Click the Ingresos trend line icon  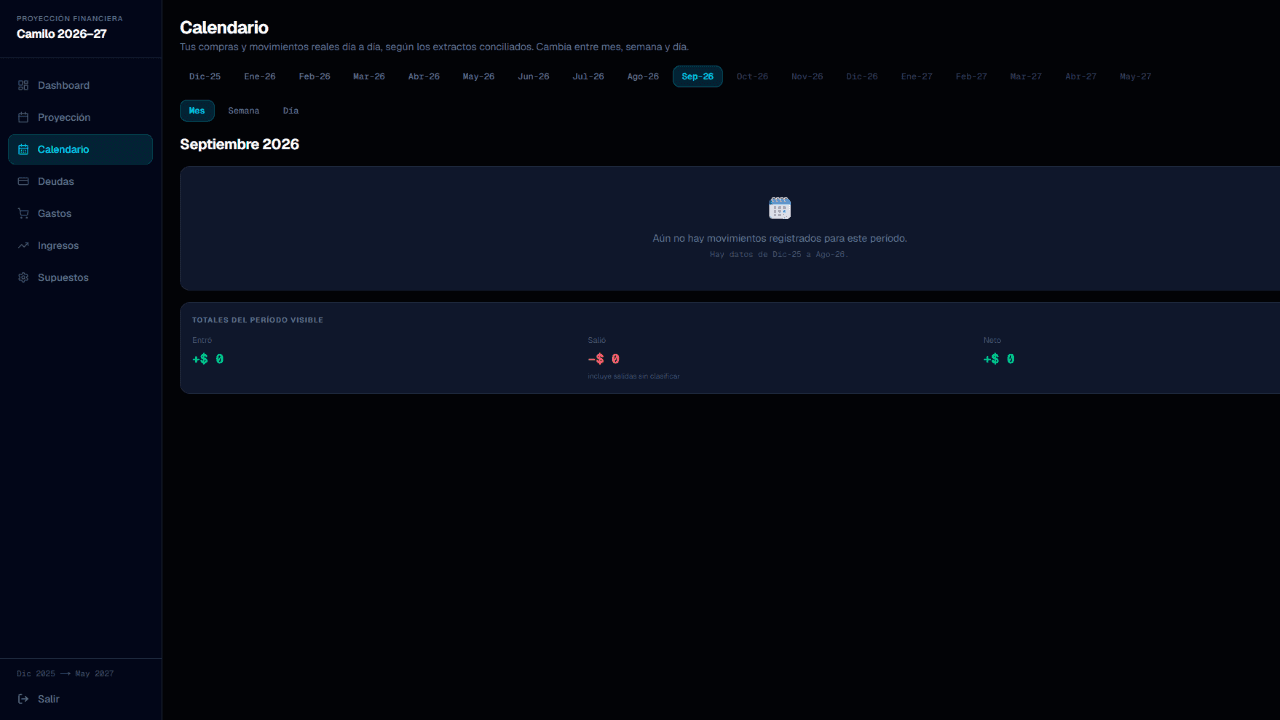click(x=23, y=245)
